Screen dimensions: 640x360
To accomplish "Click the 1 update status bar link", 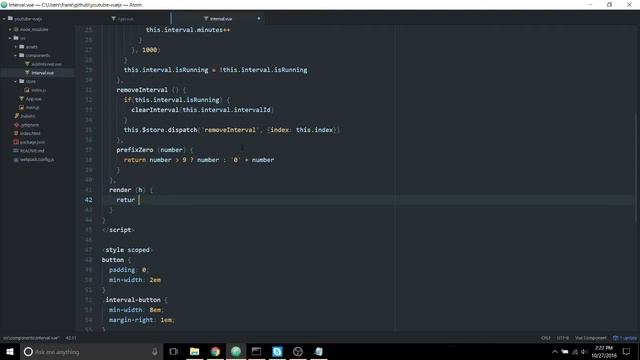I will pyautogui.click(x=625, y=338).
